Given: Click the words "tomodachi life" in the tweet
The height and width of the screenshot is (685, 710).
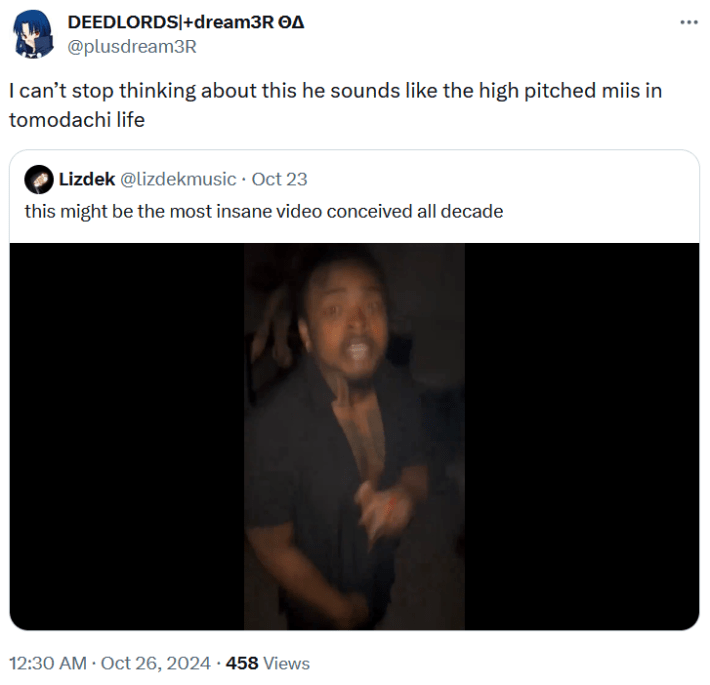Looking at the screenshot, I should click(77, 120).
